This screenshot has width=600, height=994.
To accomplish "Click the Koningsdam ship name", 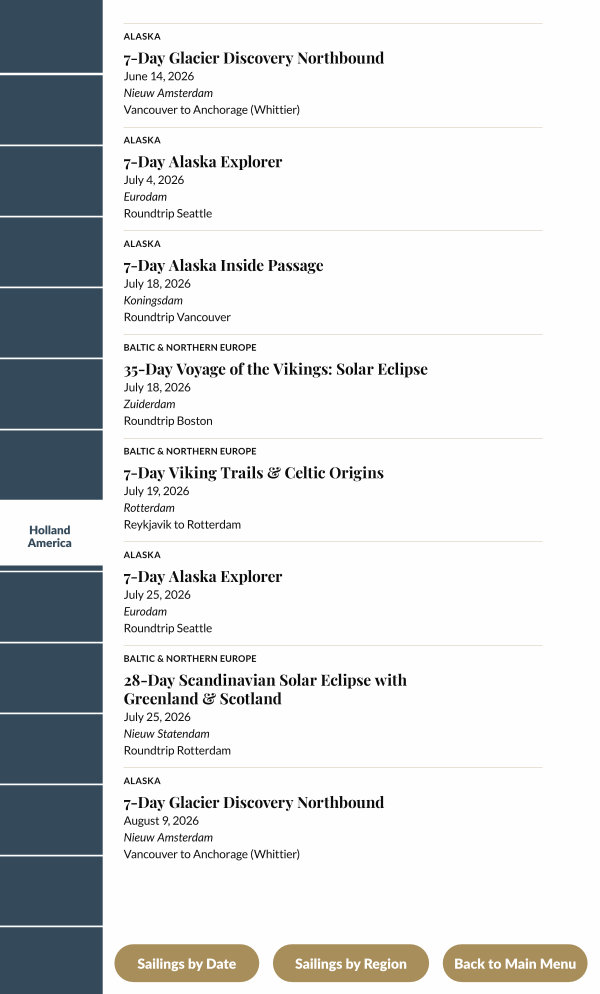I will click(153, 300).
